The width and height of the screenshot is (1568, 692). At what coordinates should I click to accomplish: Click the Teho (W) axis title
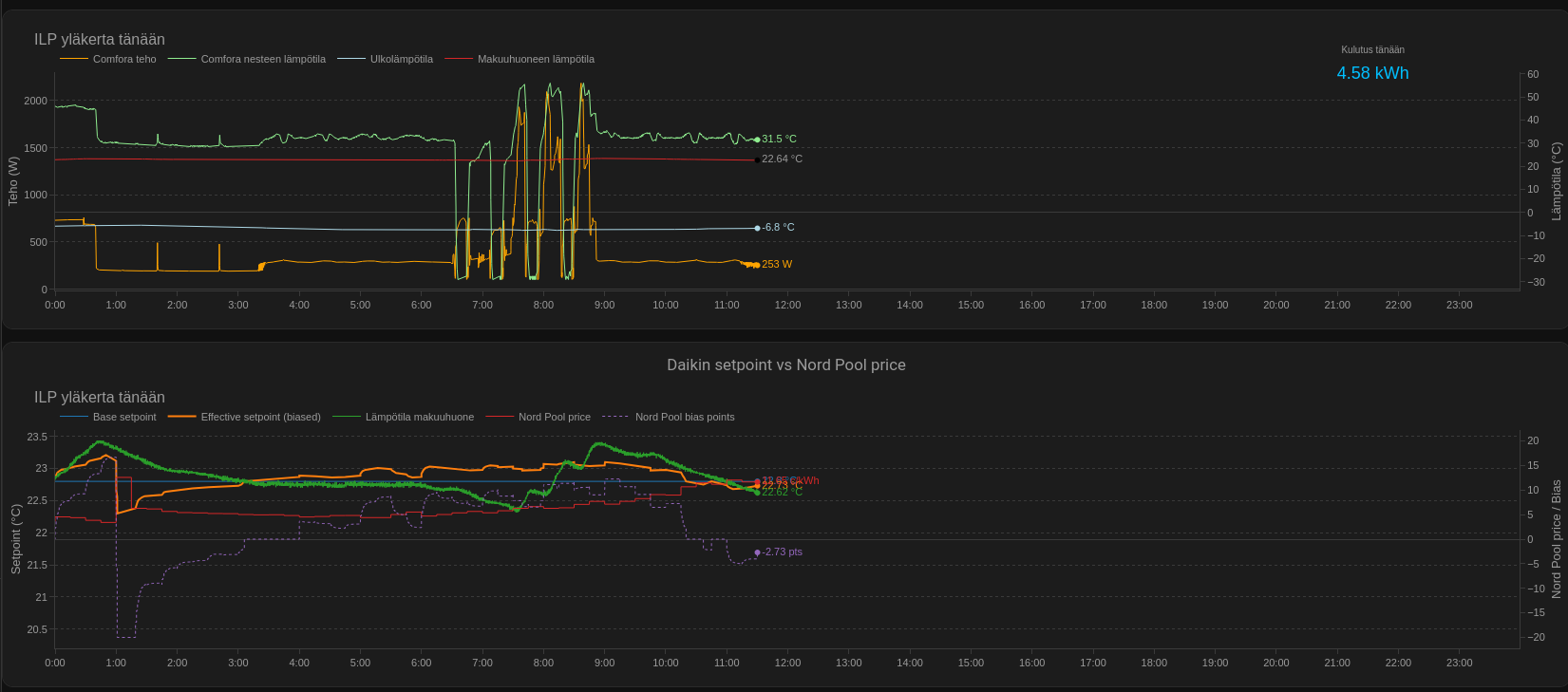tap(13, 181)
